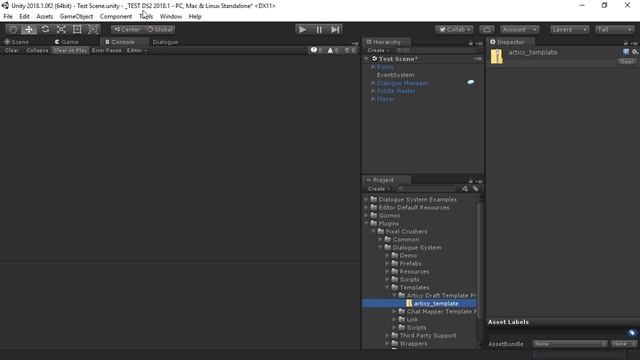
Task: Switch to the Game tab
Action: coord(67,42)
